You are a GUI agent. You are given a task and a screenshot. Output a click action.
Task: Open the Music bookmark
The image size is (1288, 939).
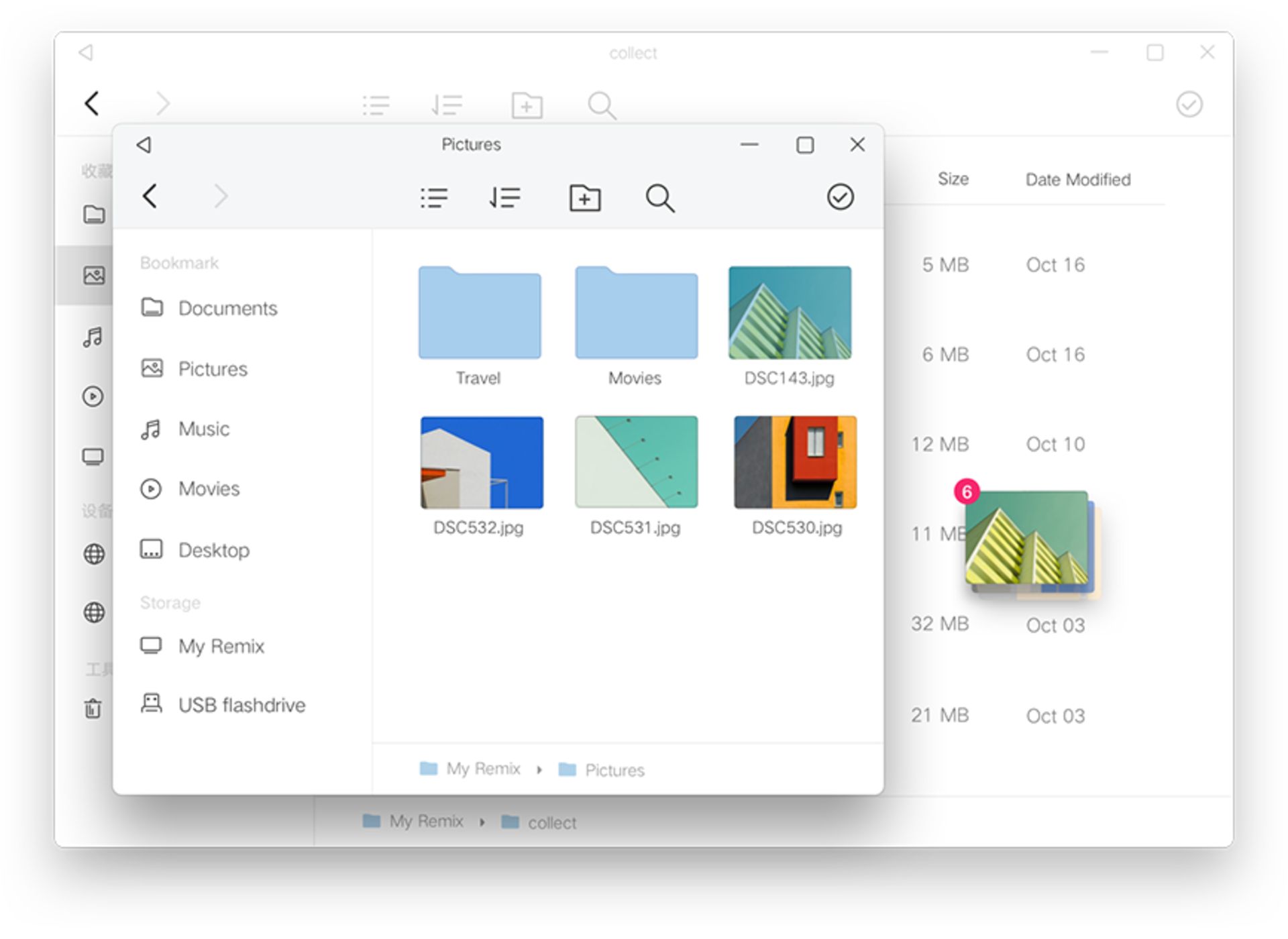(x=203, y=429)
